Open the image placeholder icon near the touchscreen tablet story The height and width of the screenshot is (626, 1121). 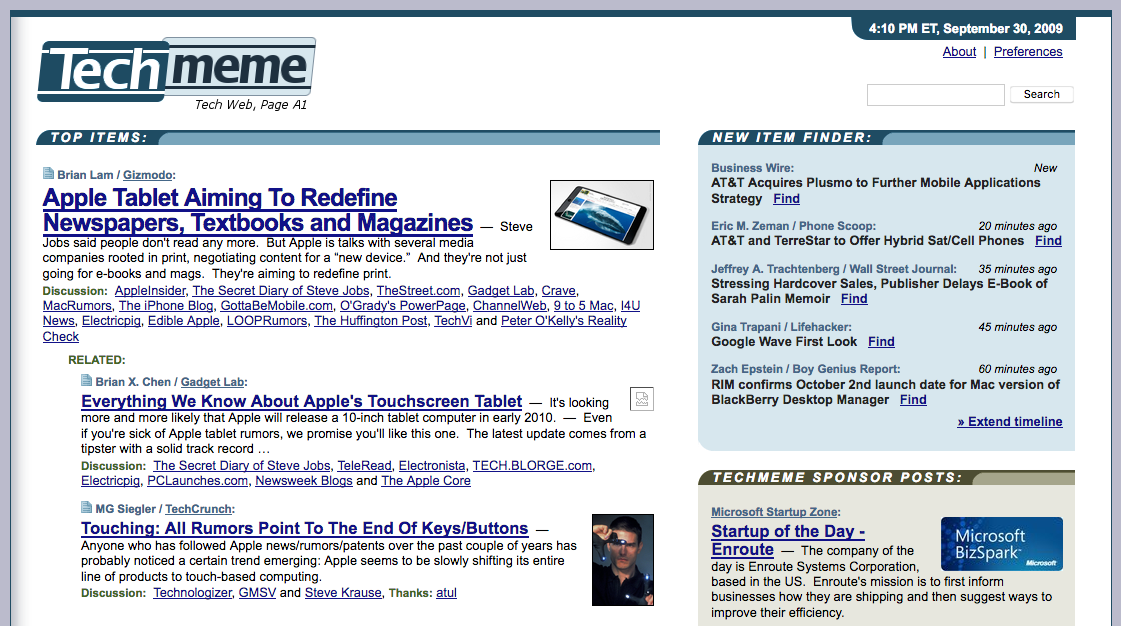[x=641, y=398]
